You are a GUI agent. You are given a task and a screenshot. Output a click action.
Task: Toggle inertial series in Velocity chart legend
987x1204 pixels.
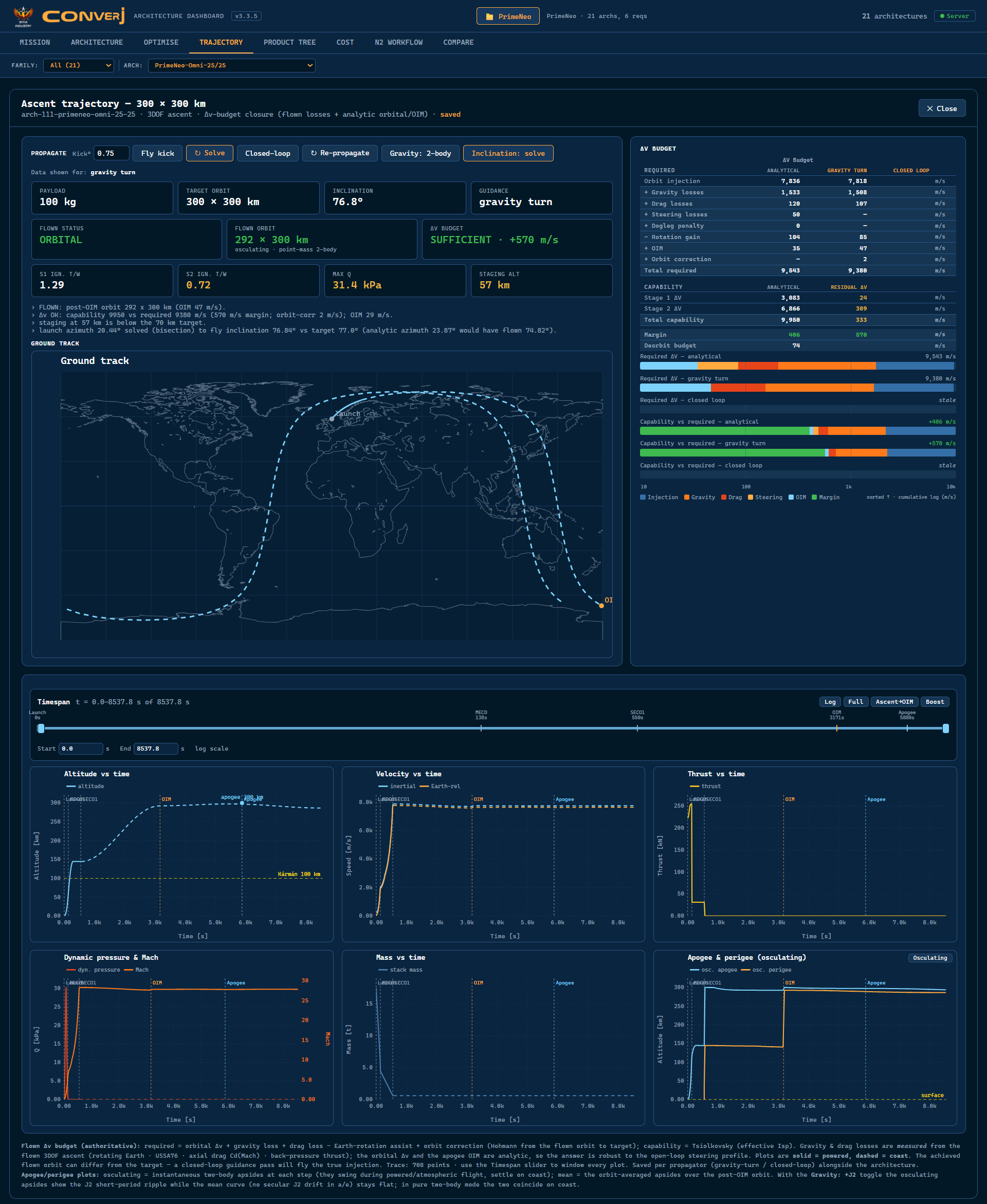point(397,786)
